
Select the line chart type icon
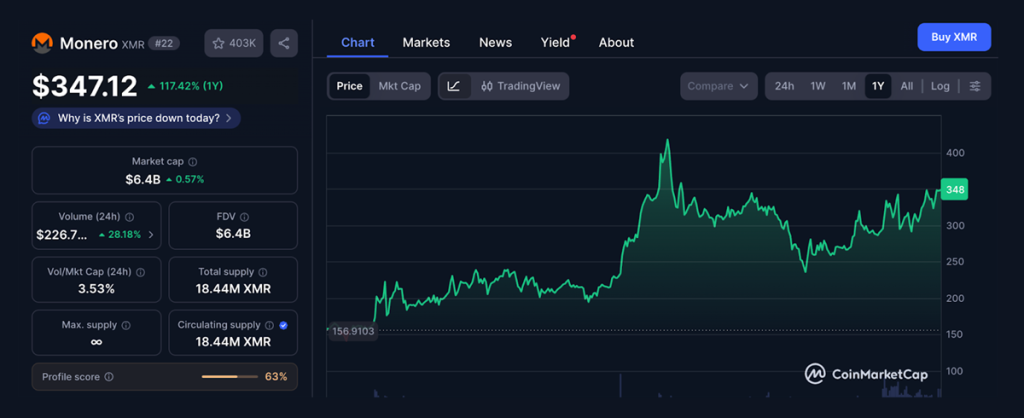(x=454, y=86)
